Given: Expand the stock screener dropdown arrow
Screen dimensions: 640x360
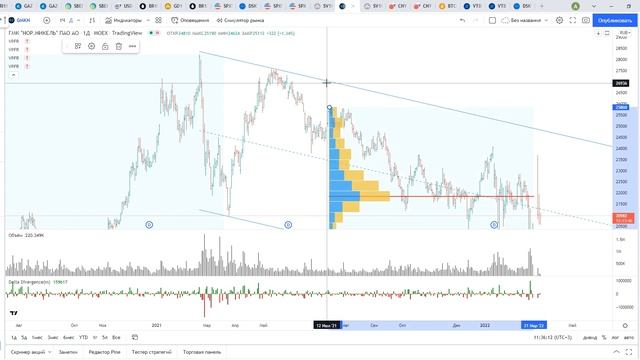Looking at the screenshot, I should [x=50, y=352].
